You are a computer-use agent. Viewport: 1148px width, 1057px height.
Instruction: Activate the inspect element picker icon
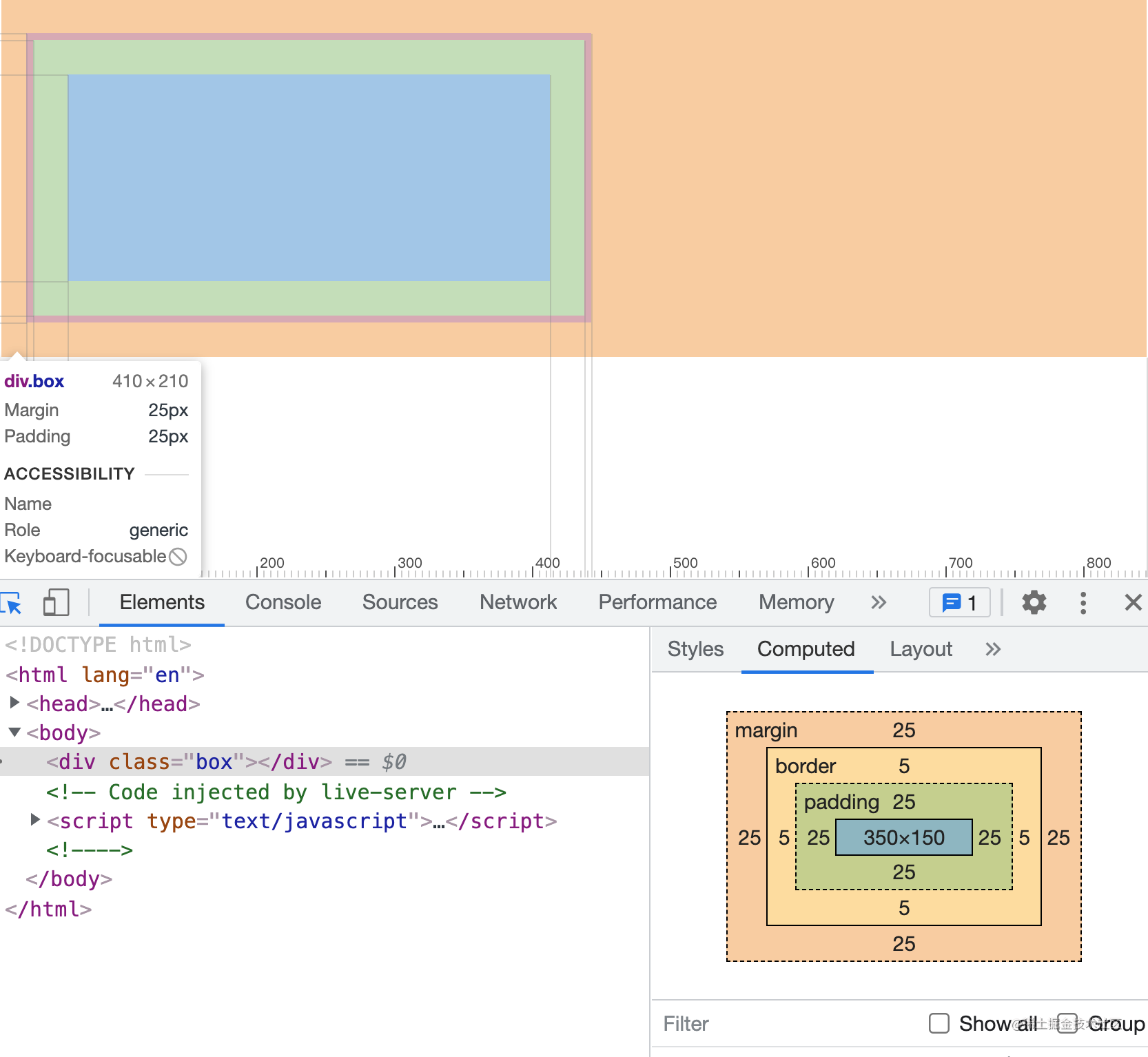(12, 603)
